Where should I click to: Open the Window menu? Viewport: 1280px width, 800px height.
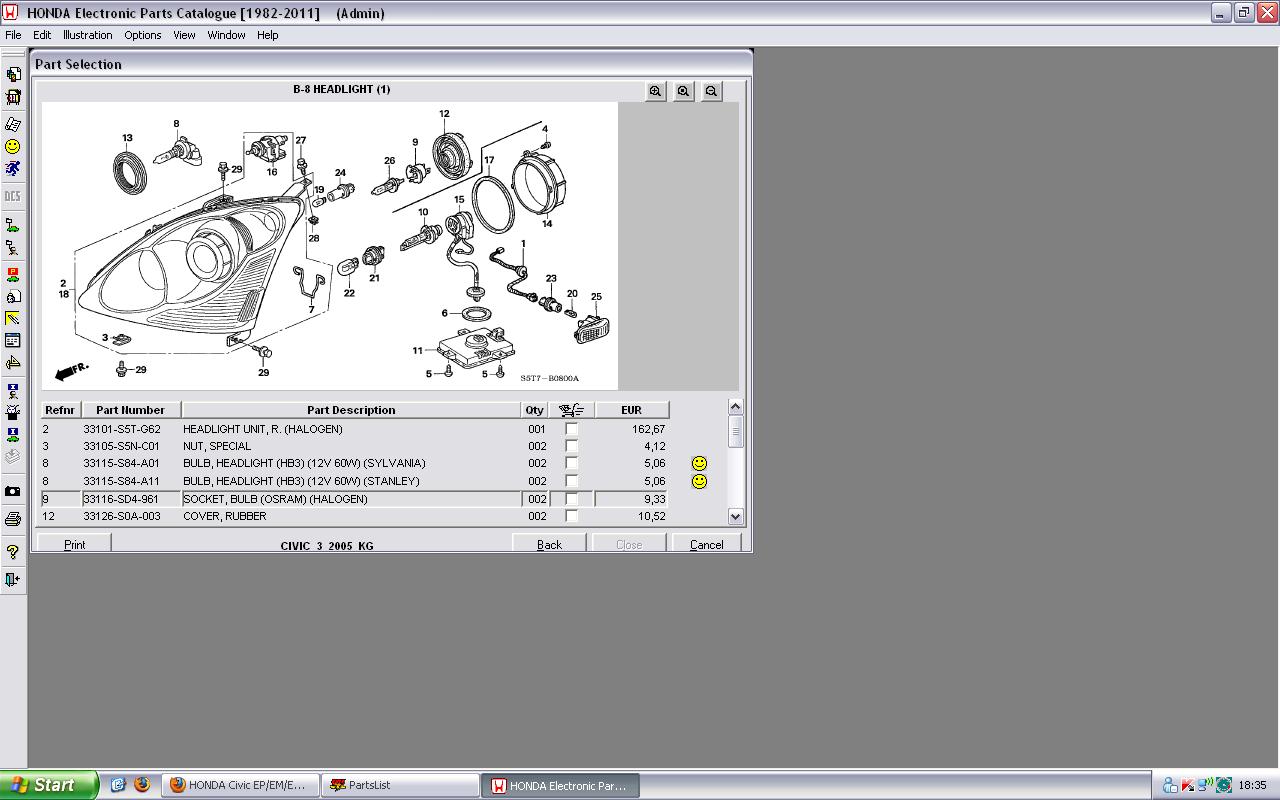coord(226,35)
